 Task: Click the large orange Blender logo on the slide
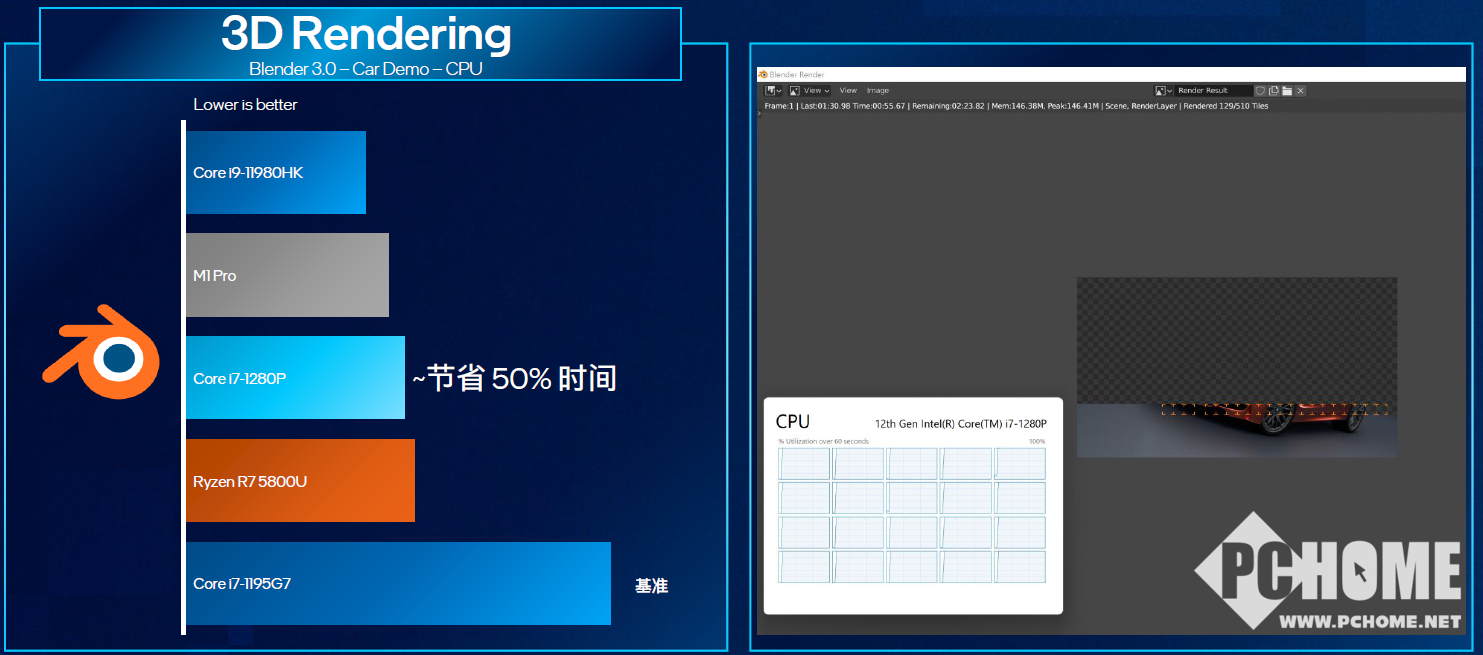coord(101,353)
